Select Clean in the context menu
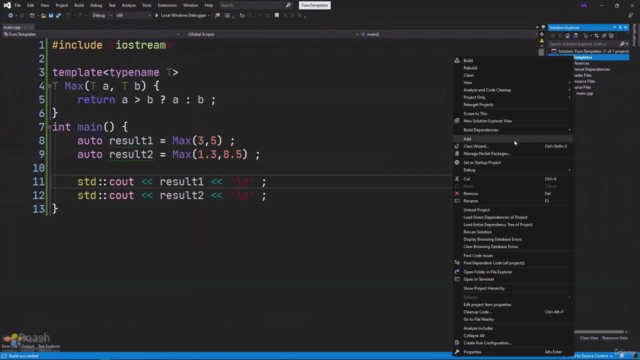 pos(513,75)
